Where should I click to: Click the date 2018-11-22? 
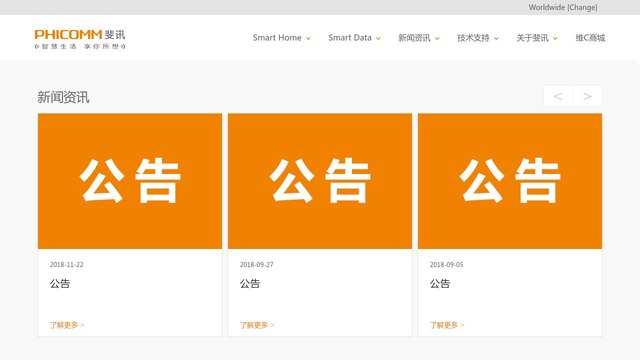pyautogui.click(x=67, y=264)
